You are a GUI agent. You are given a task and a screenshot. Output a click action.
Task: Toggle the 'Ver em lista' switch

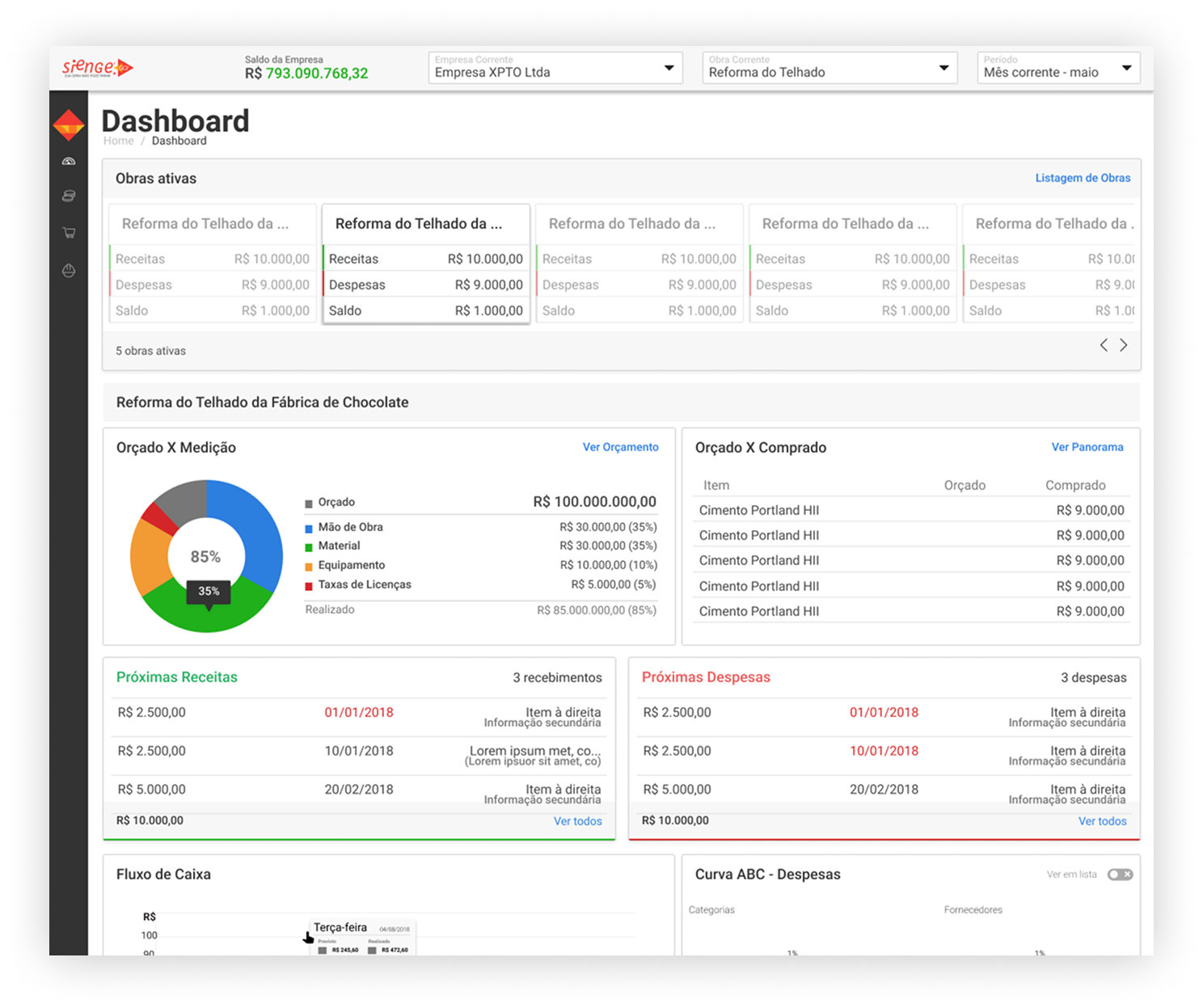pyautogui.click(x=1120, y=875)
